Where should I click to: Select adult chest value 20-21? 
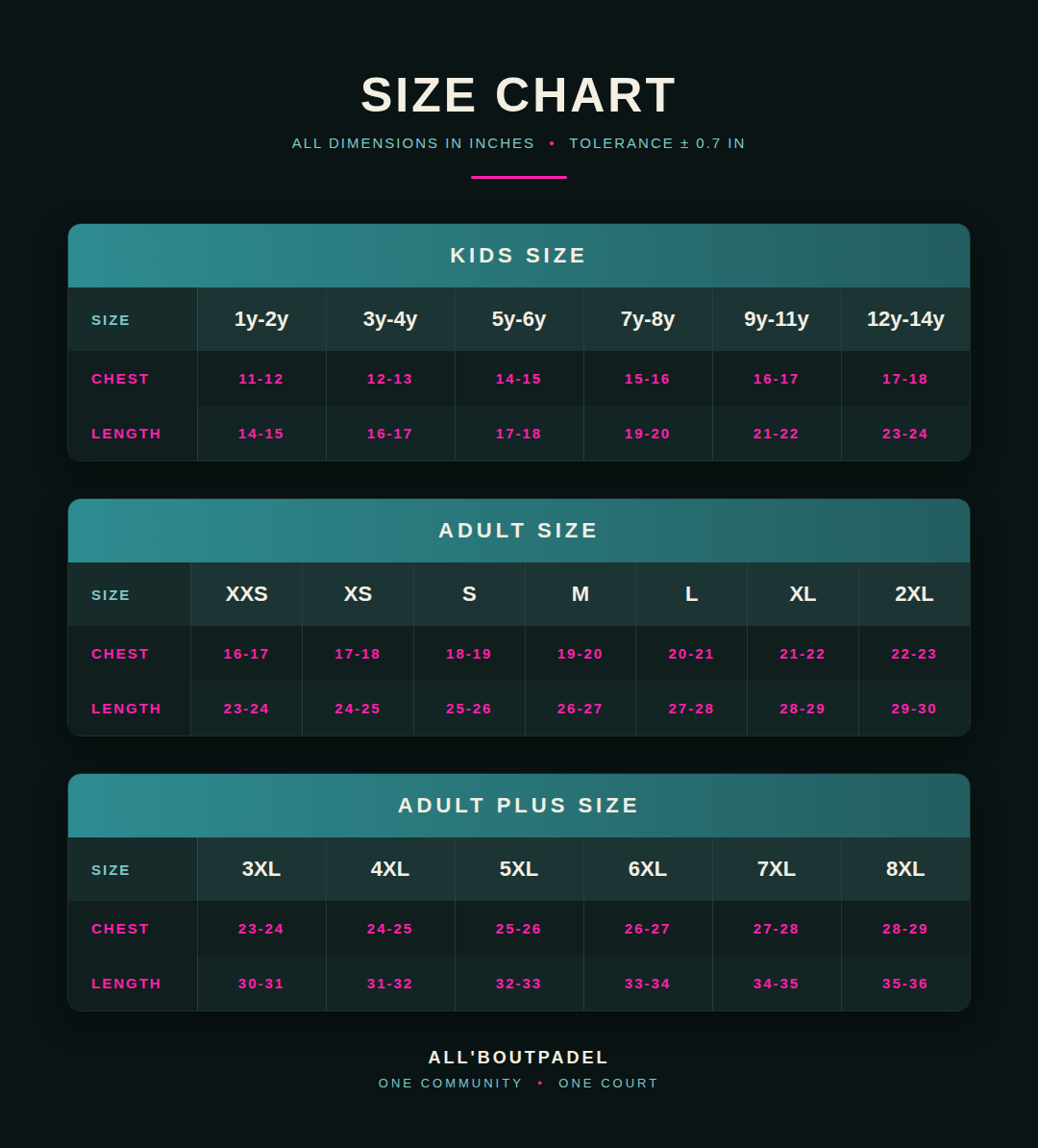pyautogui.click(x=691, y=654)
